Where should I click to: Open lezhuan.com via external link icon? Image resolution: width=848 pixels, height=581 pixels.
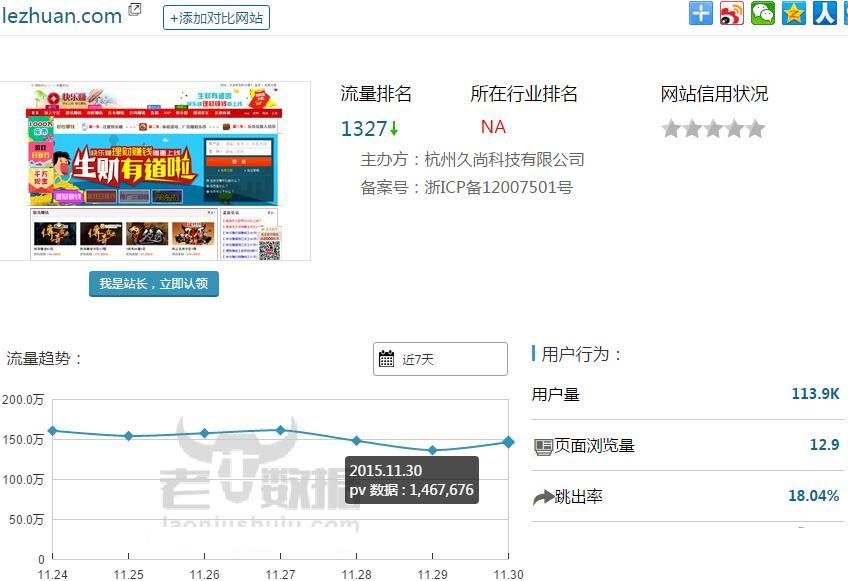pos(135,11)
